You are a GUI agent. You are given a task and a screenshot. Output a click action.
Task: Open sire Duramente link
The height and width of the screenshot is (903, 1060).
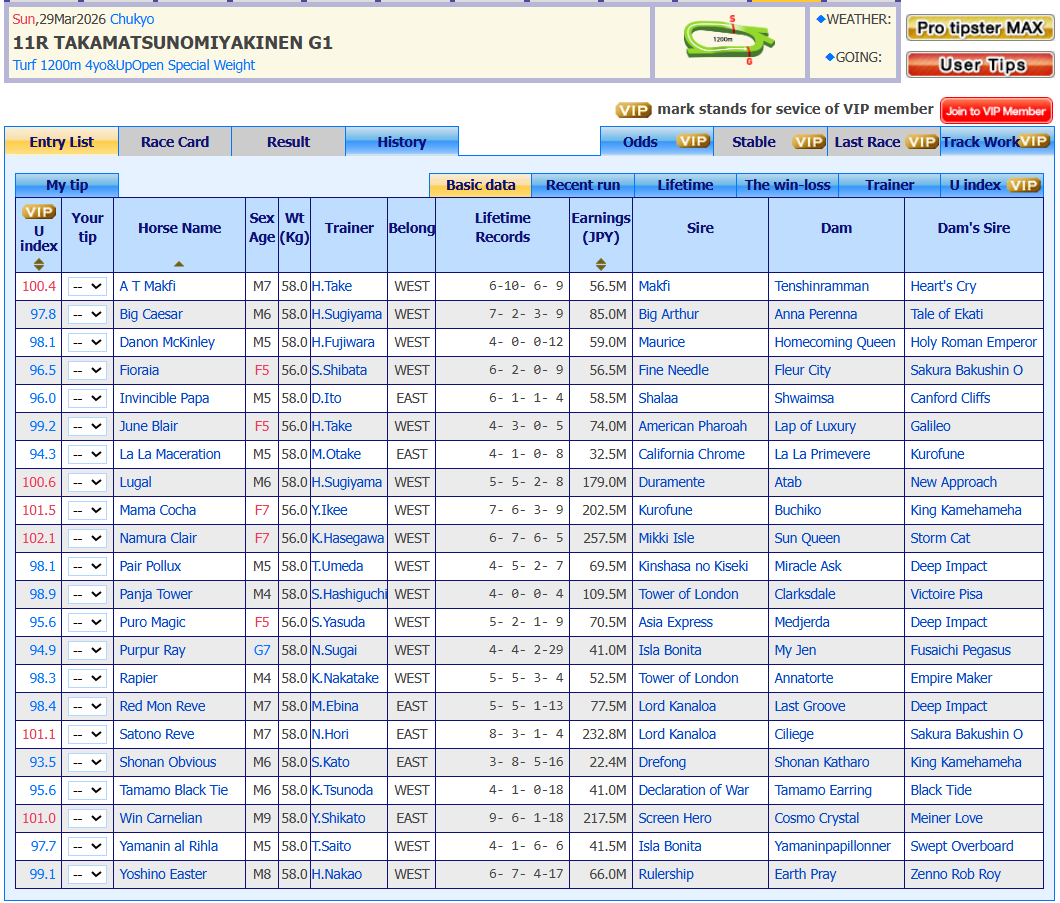tap(671, 483)
